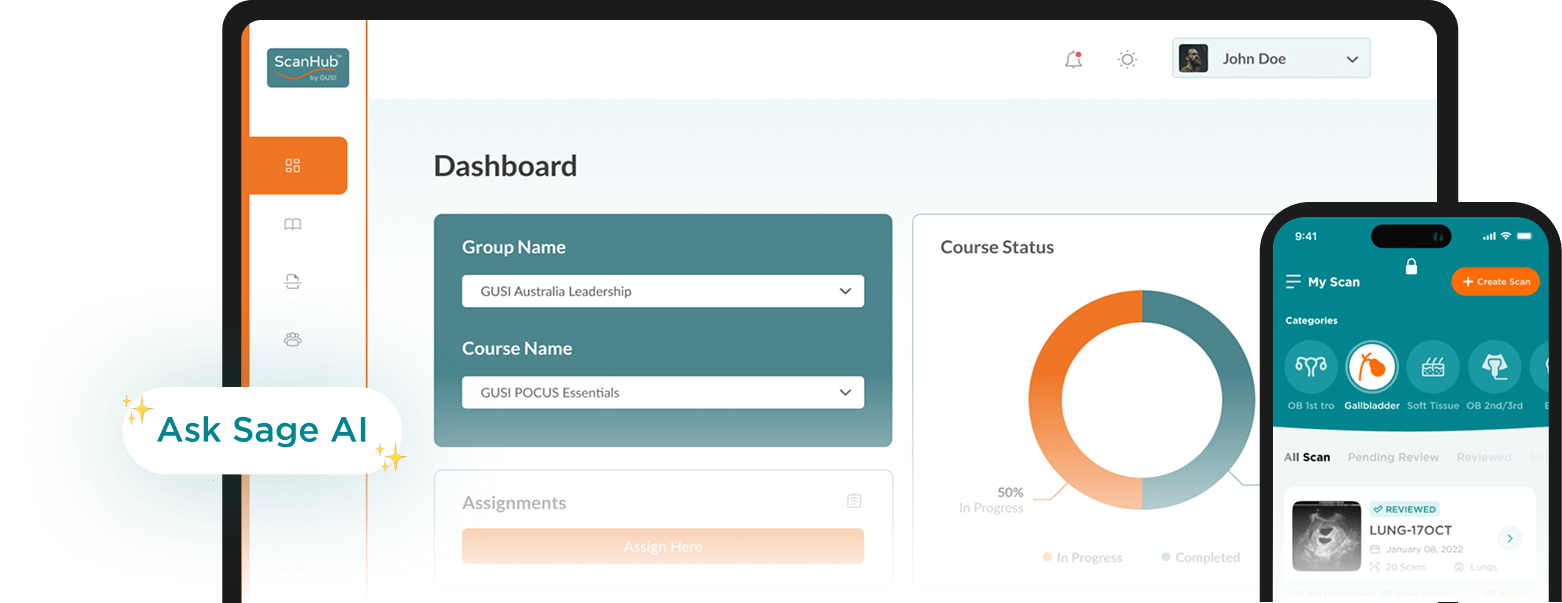Switch to the All Scan tab
Viewport: 1562px width, 603px height.
pyautogui.click(x=1307, y=457)
